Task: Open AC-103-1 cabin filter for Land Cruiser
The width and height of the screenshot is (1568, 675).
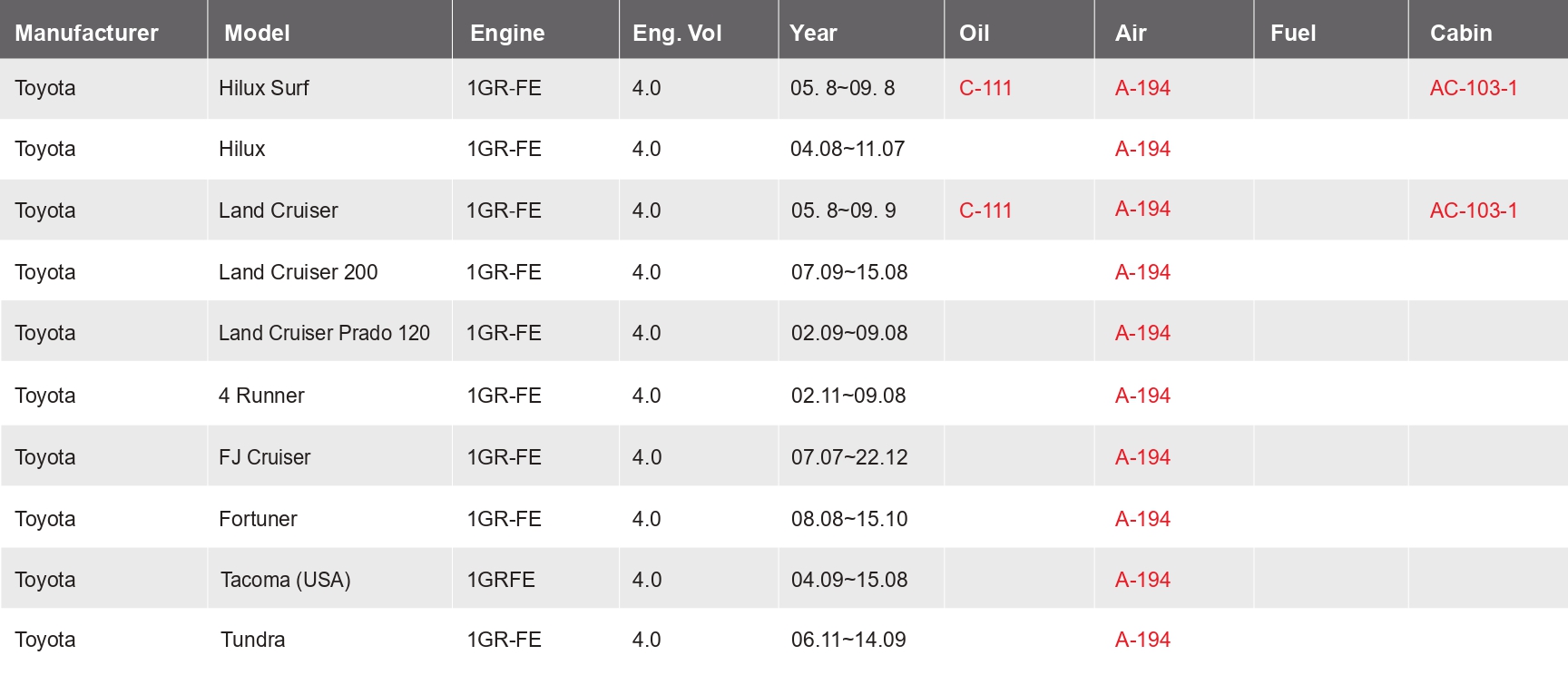Action: coord(1473,210)
